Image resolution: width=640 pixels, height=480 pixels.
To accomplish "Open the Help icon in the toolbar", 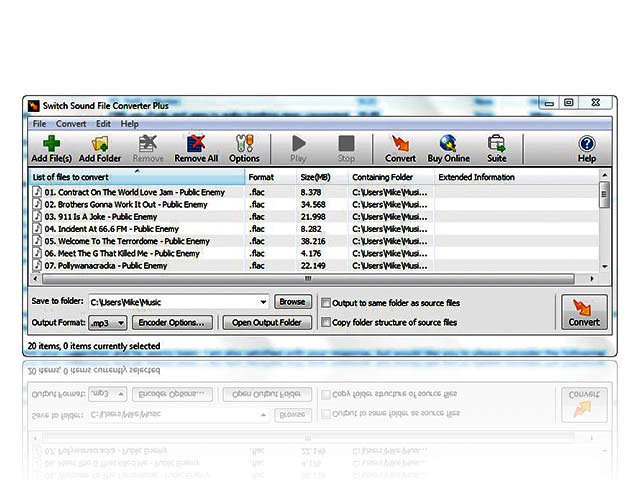I will click(587, 148).
